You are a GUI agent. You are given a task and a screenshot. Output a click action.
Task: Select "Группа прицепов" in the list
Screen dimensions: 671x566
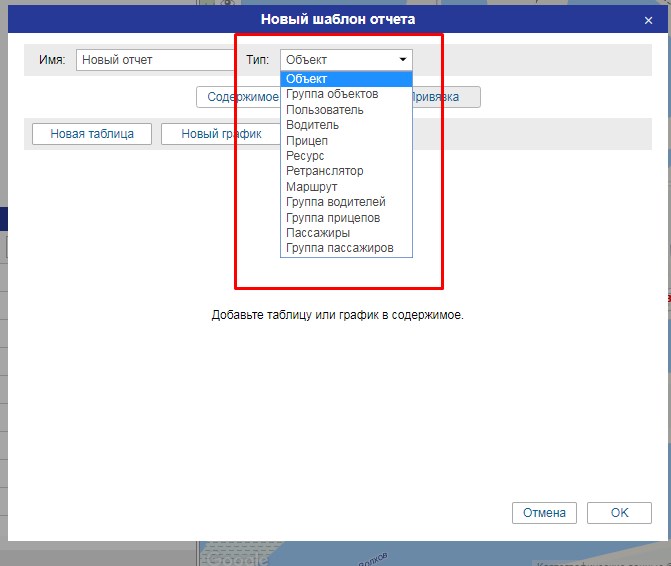coord(333,217)
